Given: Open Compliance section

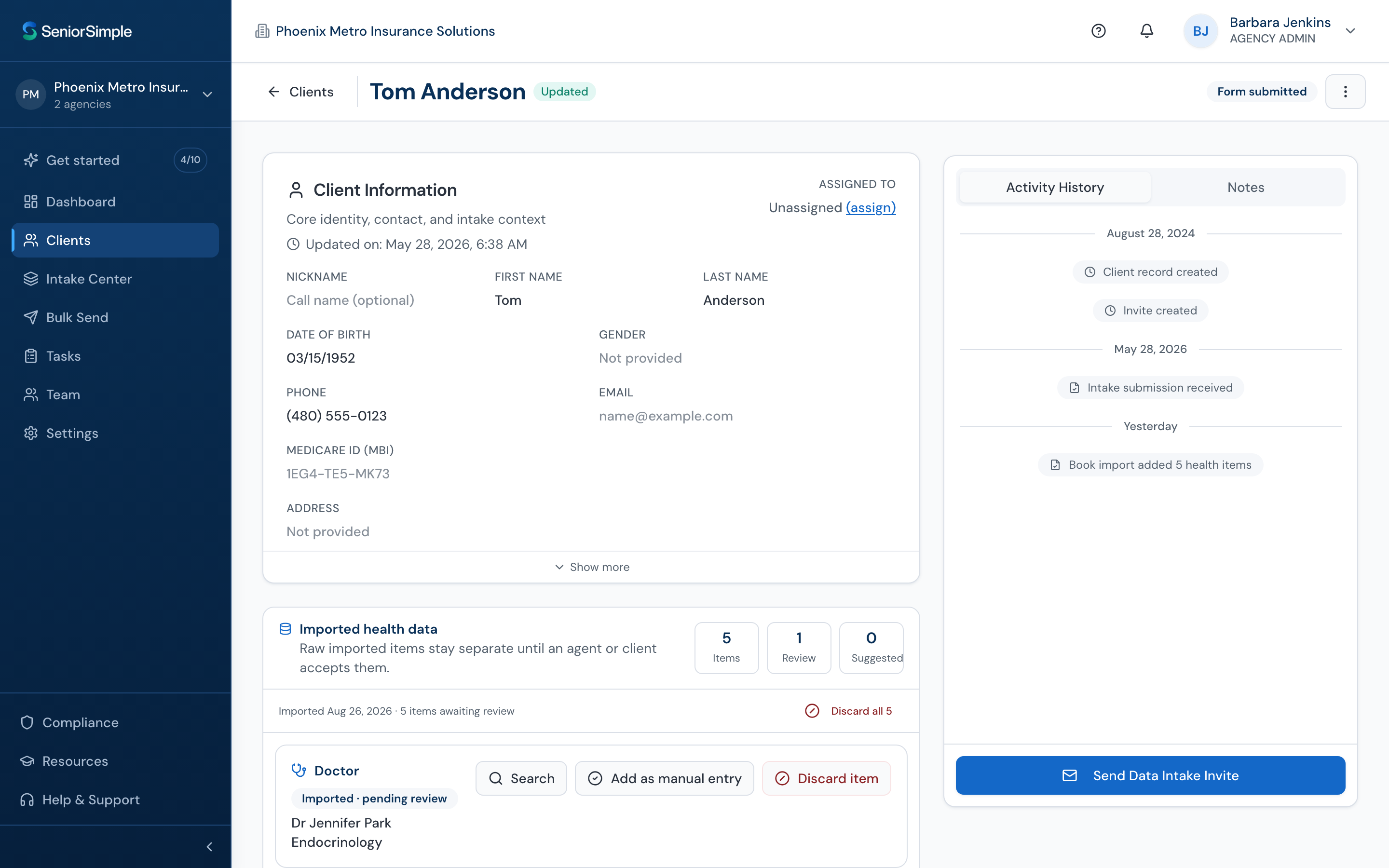Looking at the screenshot, I should coord(115,722).
